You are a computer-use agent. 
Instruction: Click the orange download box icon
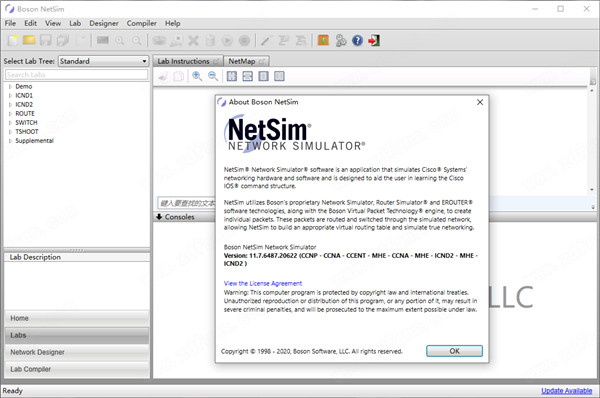pos(323,40)
